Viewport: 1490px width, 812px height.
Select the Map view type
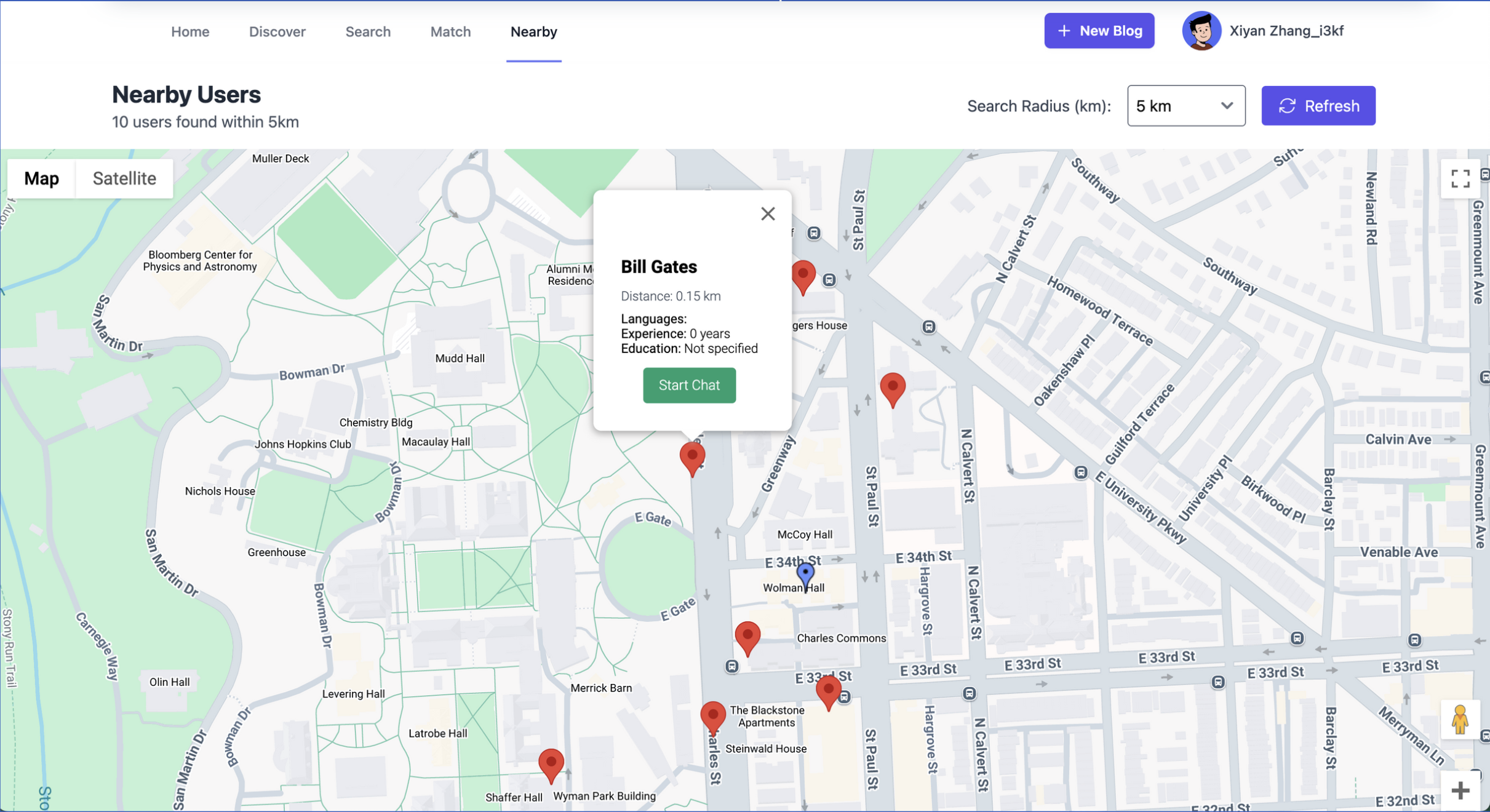pyautogui.click(x=41, y=178)
